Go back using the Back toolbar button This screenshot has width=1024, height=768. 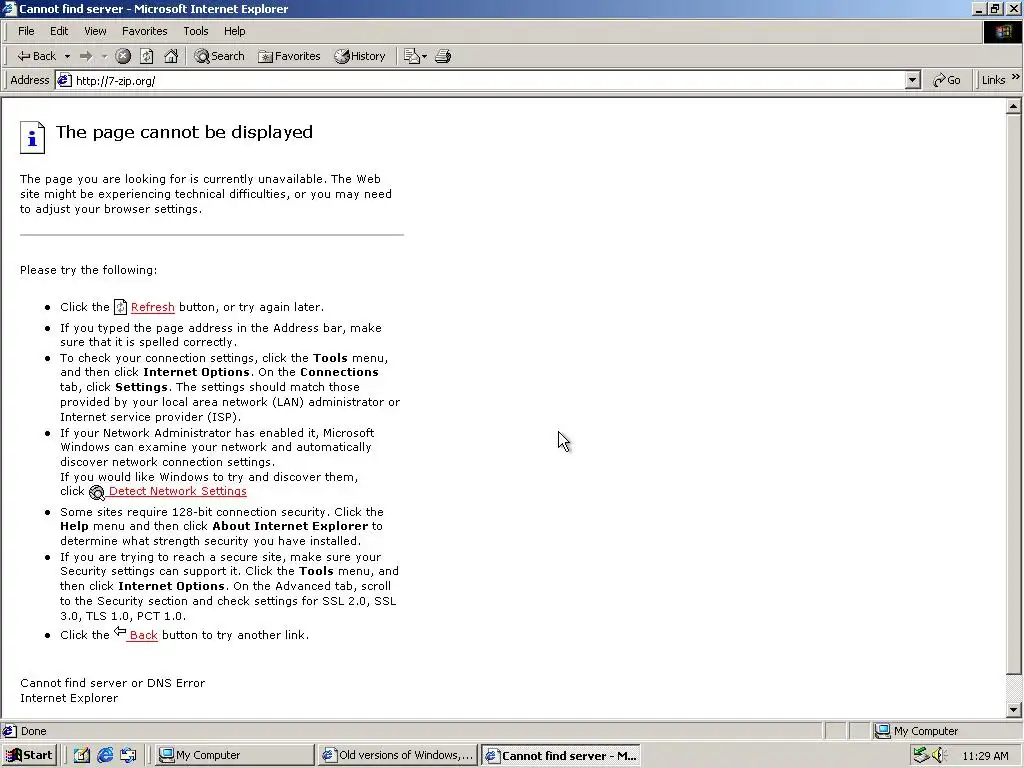pos(37,56)
